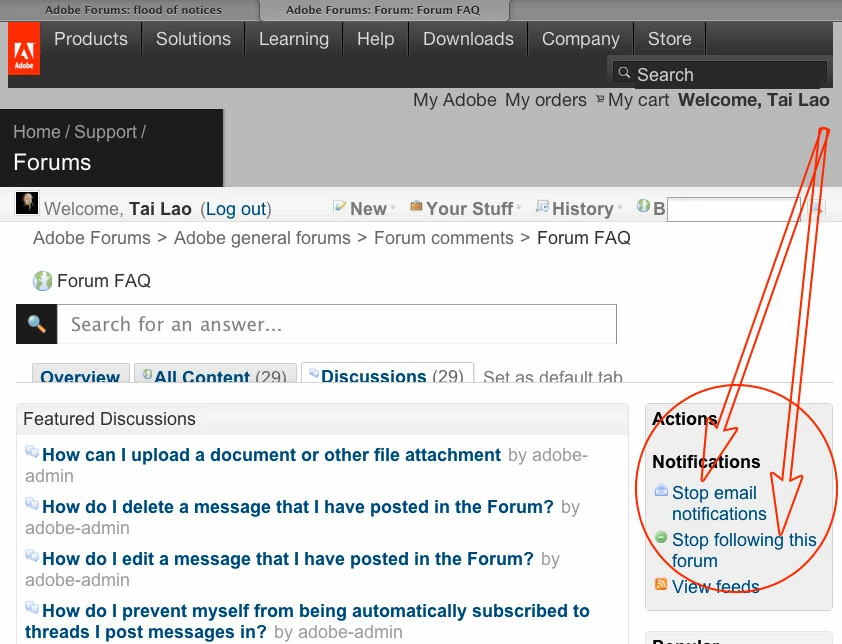Click the pencil icon next to New
842x644 pixels.
(x=339, y=206)
